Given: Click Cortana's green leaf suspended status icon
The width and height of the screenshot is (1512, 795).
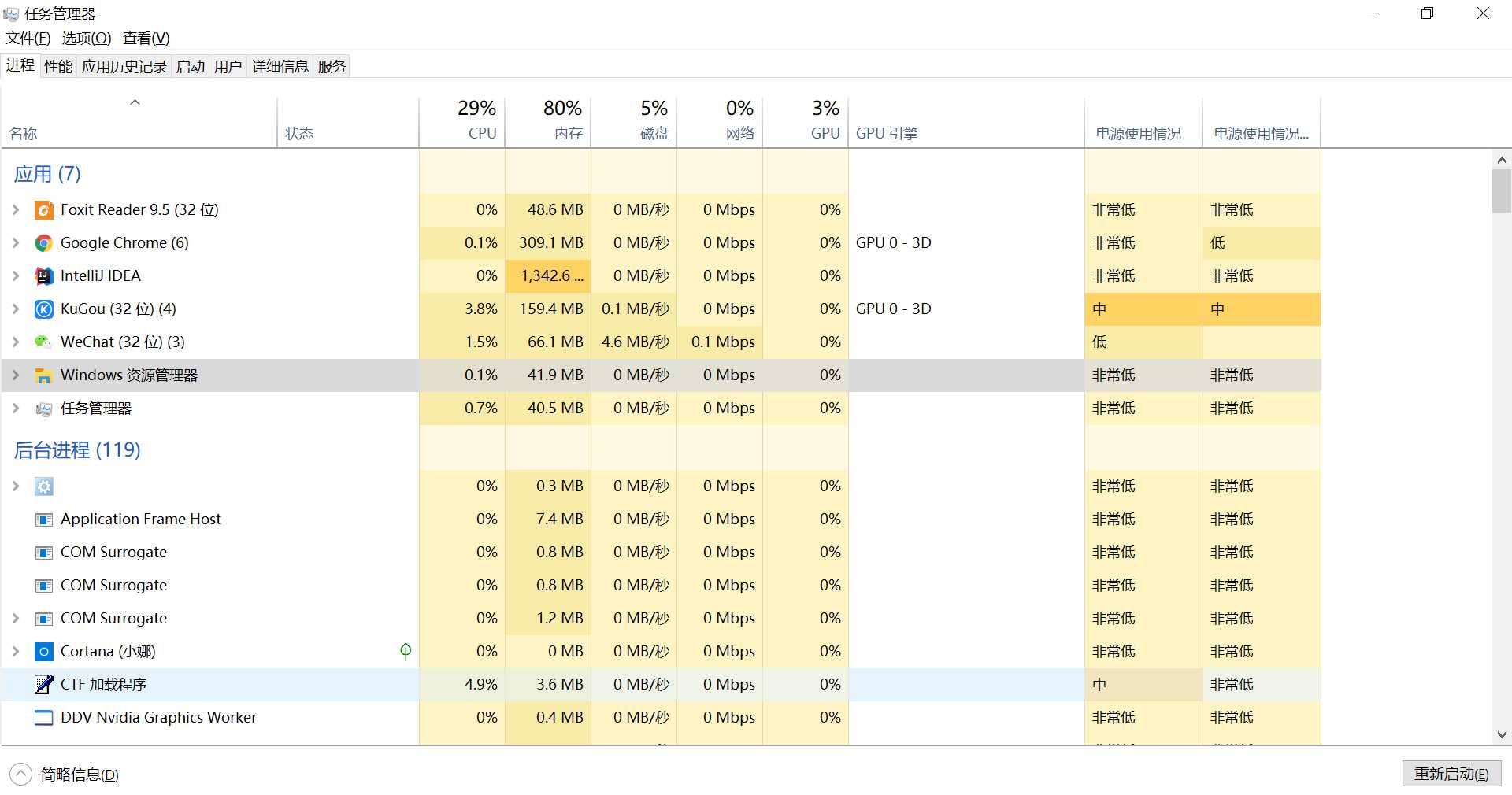Looking at the screenshot, I should pos(406,652).
